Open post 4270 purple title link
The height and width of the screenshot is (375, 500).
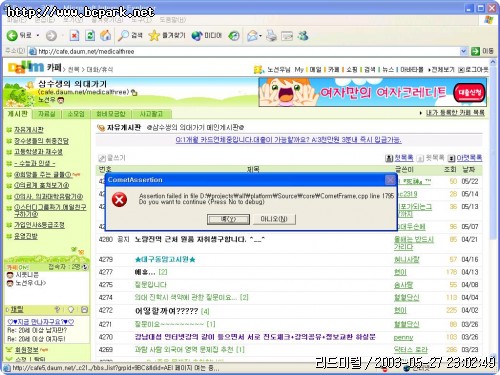point(255,337)
